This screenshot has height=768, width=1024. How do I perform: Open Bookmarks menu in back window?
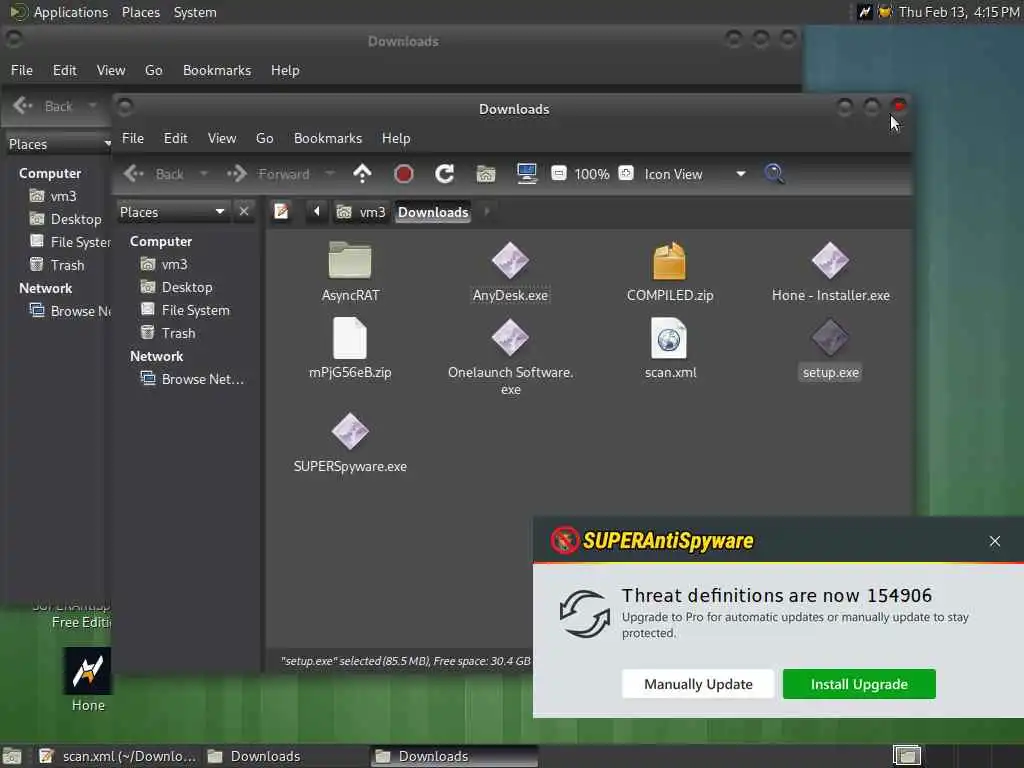pyautogui.click(x=217, y=70)
